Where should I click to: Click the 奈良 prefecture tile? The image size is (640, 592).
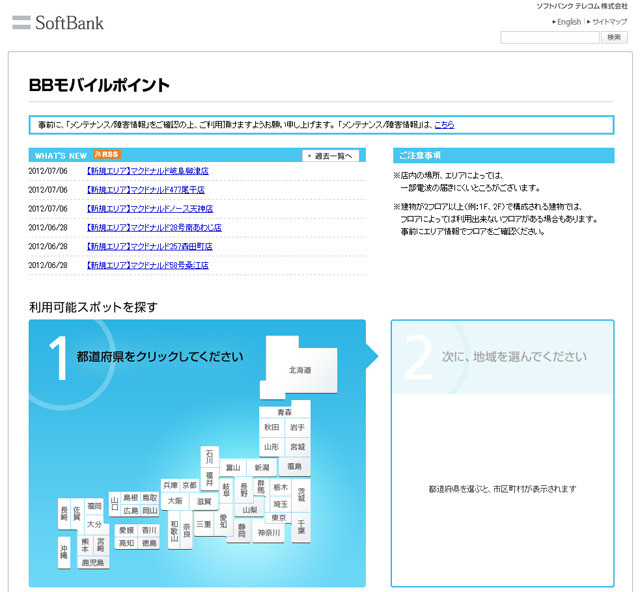(x=187, y=530)
